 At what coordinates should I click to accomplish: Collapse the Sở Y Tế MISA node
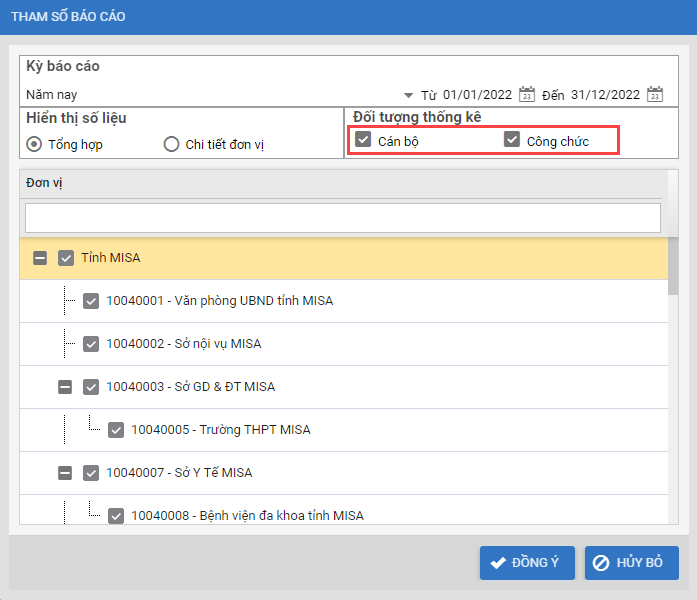click(x=65, y=473)
